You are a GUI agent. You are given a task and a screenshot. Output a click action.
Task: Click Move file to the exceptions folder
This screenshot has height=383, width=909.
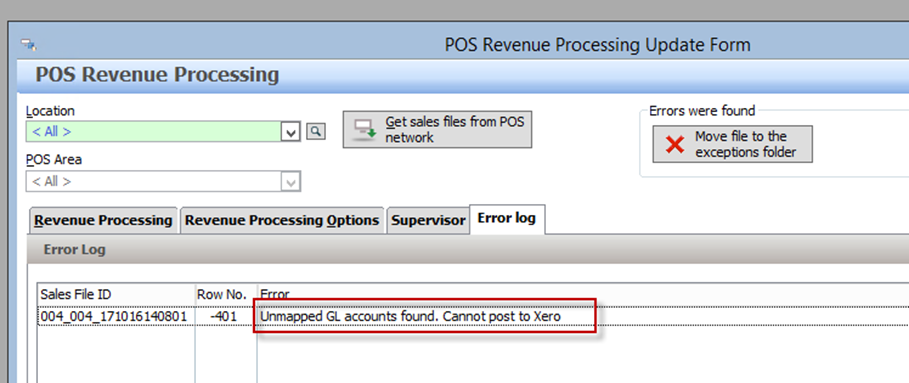[x=732, y=144]
